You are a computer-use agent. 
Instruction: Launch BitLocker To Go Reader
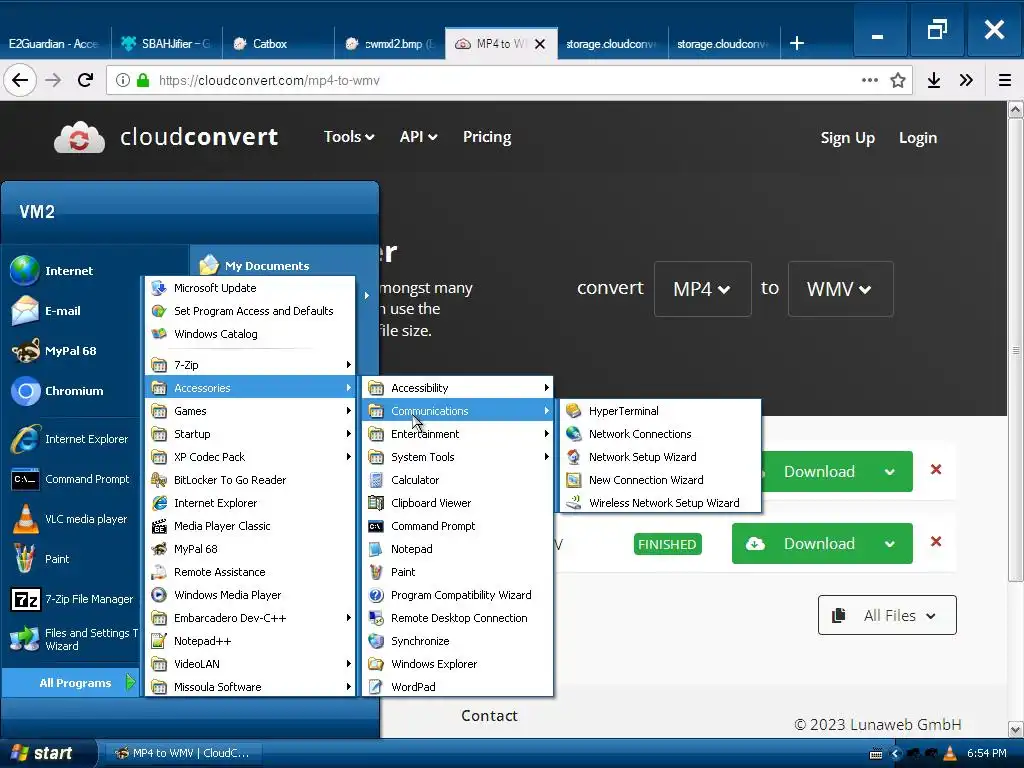tap(250, 479)
